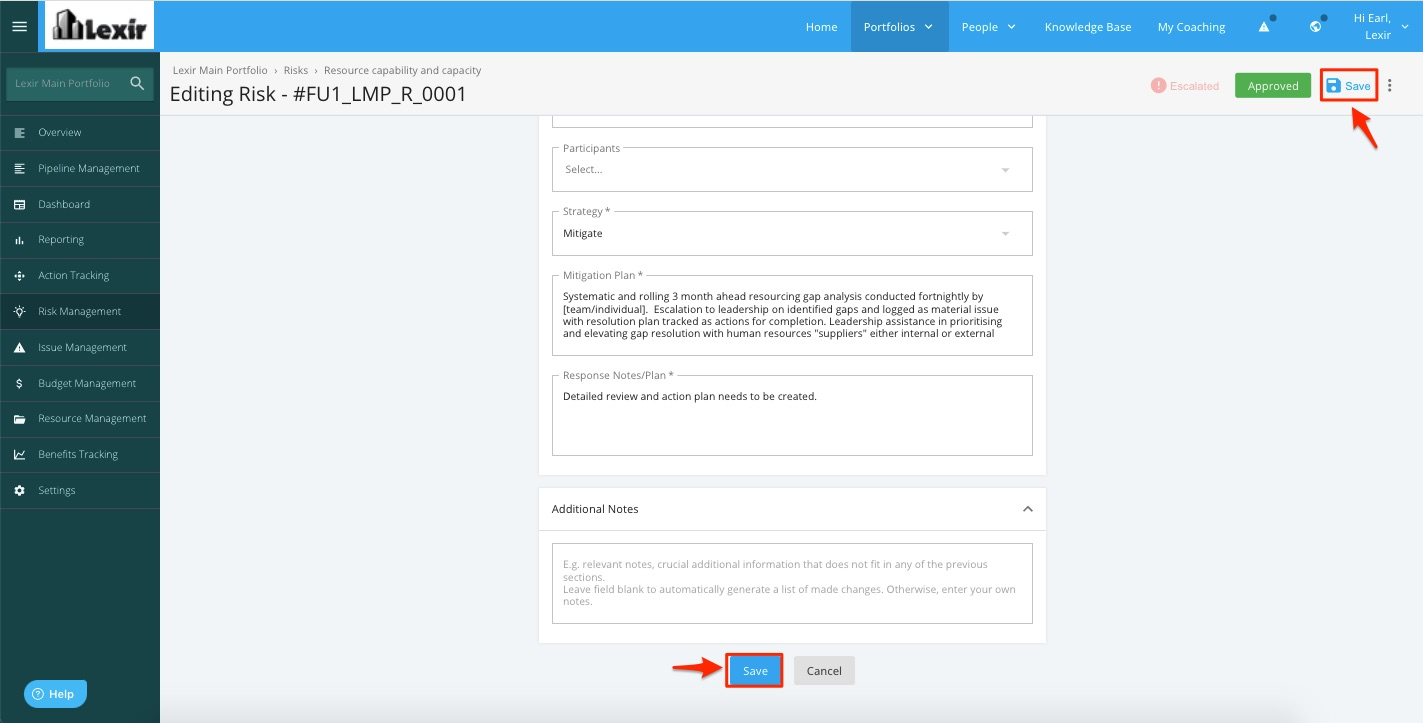Select Reporting in the sidebar

pyautogui.click(x=80, y=240)
